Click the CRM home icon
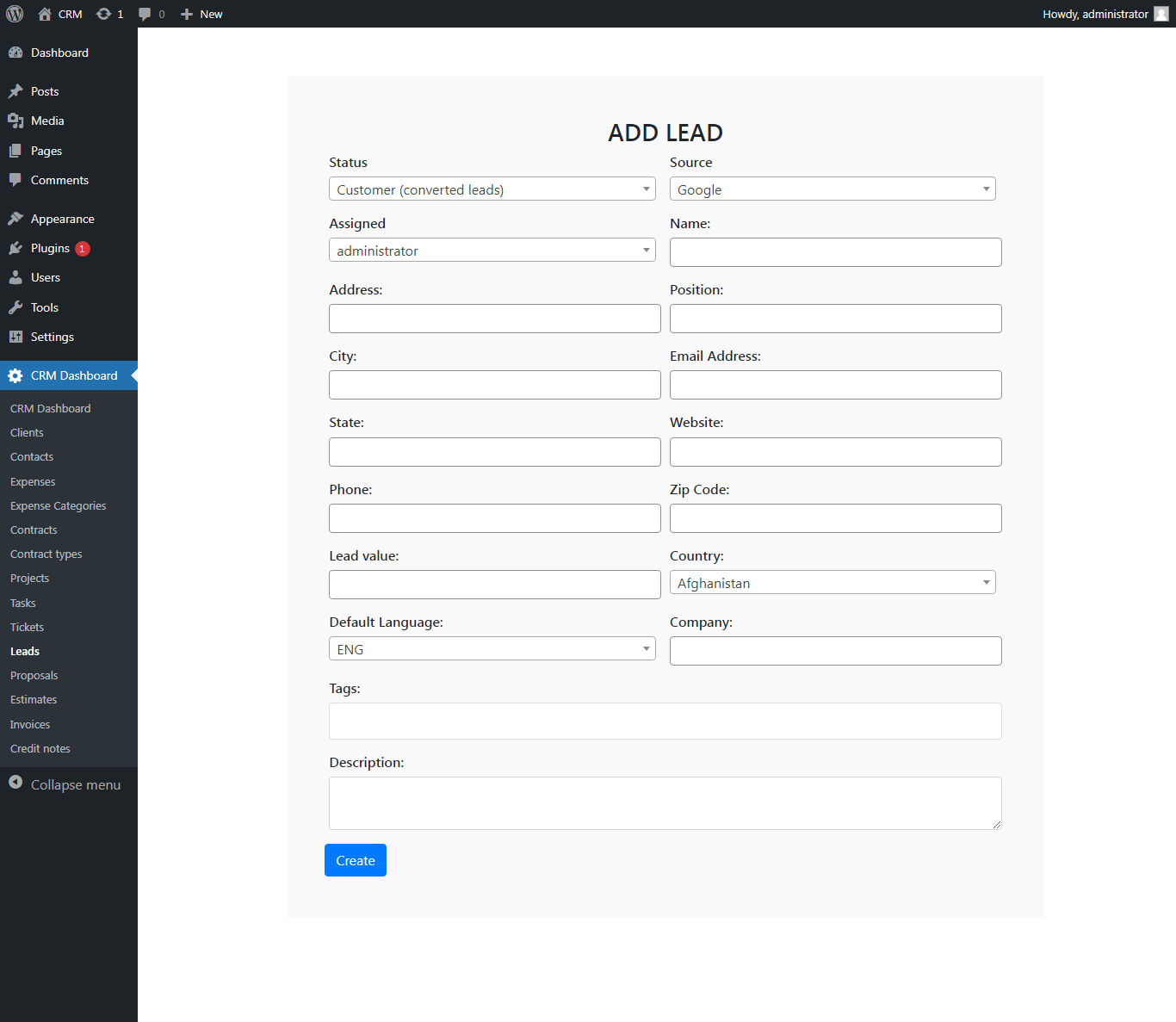Image resolution: width=1176 pixels, height=1022 pixels. (45, 14)
